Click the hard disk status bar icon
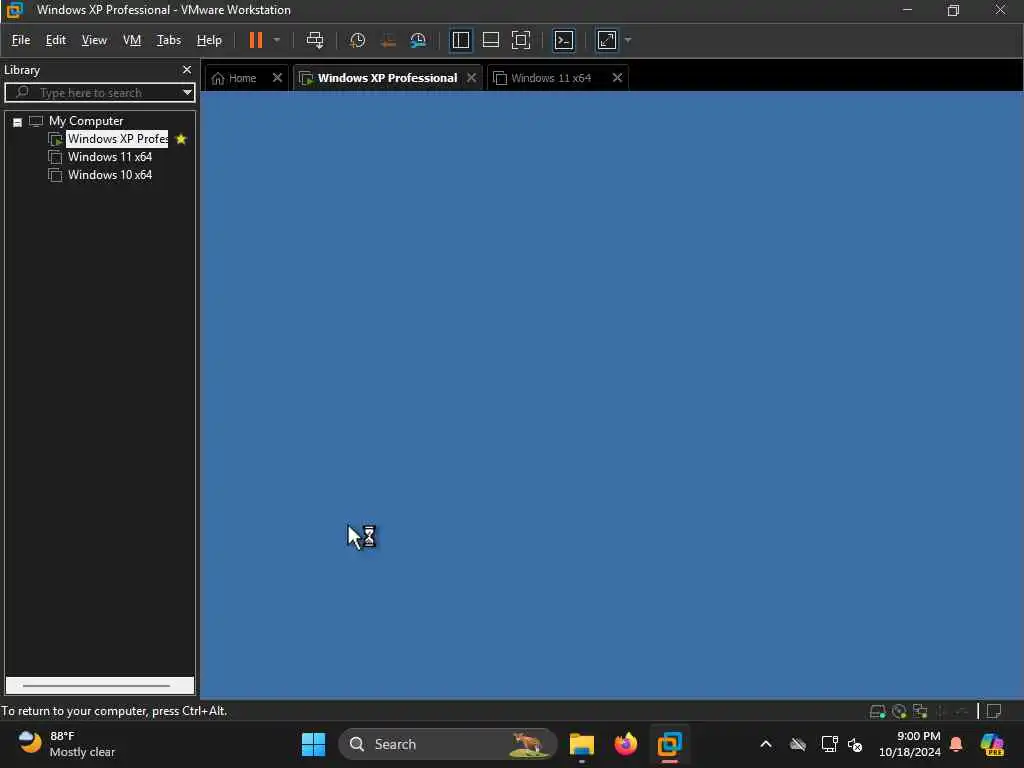The height and width of the screenshot is (768, 1024). pos(878,711)
